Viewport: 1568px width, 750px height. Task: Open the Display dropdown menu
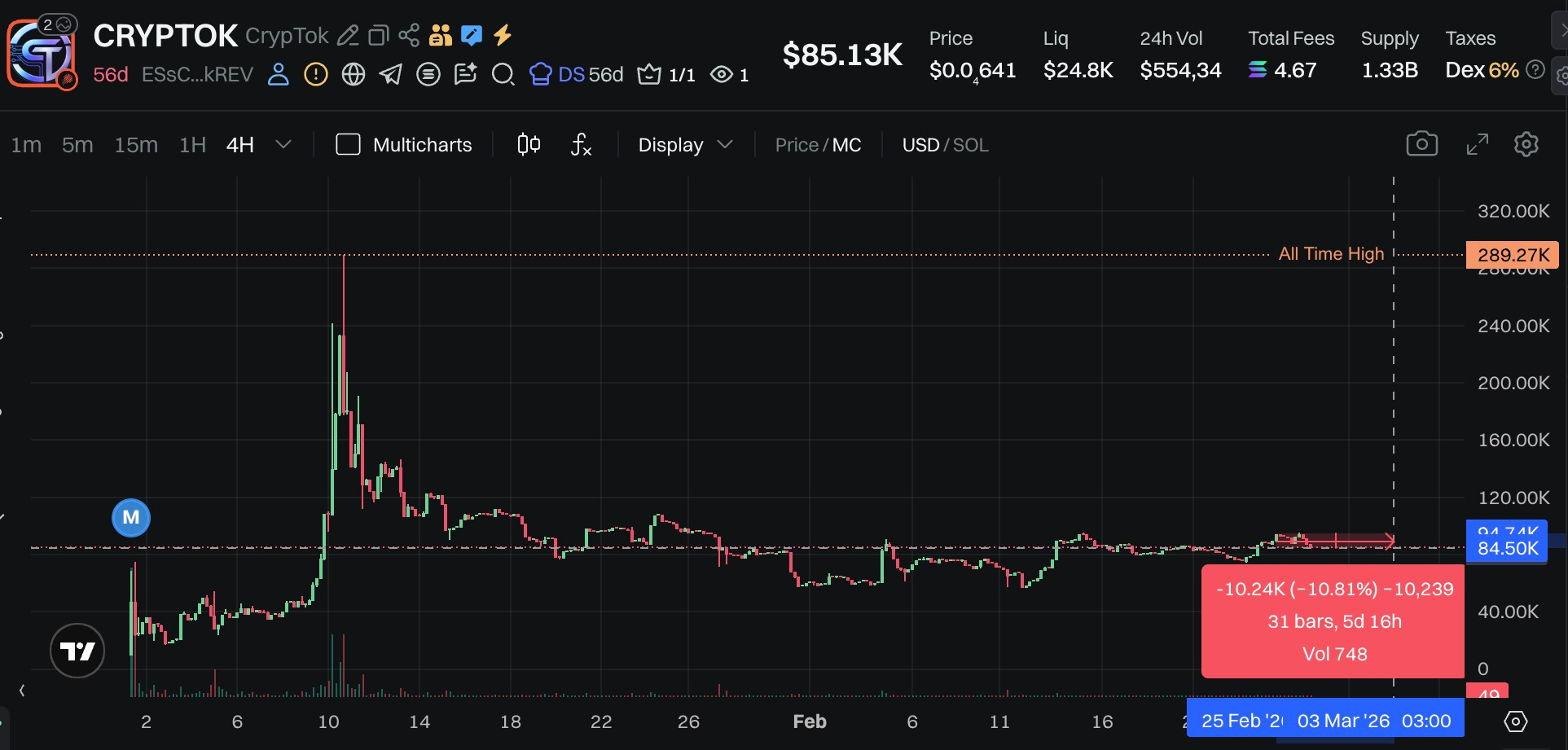684,145
